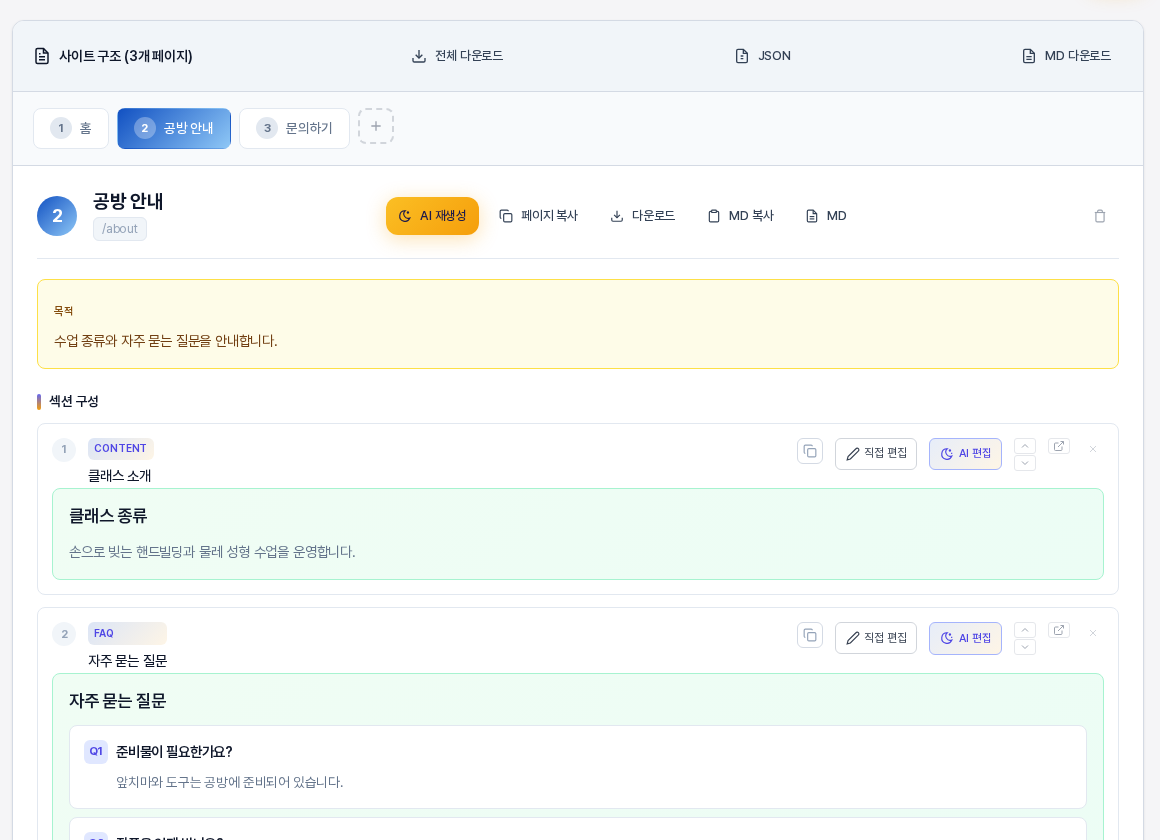Click the 사이트 구조 (3개 페이지) title

(126, 56)
